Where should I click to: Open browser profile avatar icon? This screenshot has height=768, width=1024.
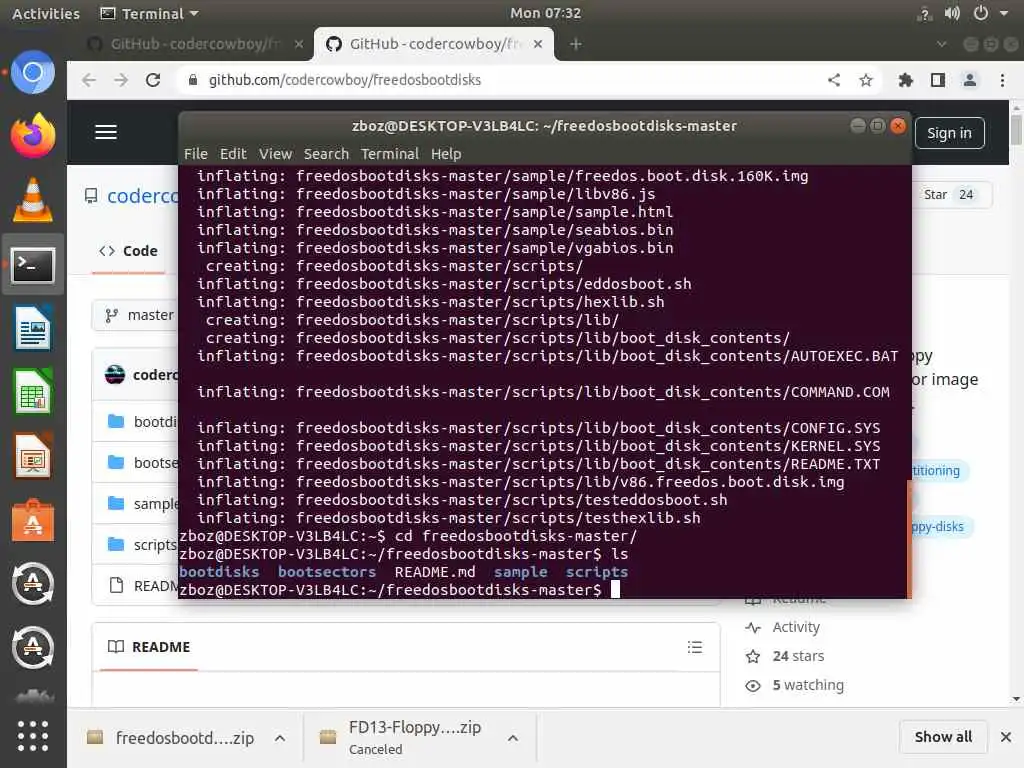pos(970,80)
